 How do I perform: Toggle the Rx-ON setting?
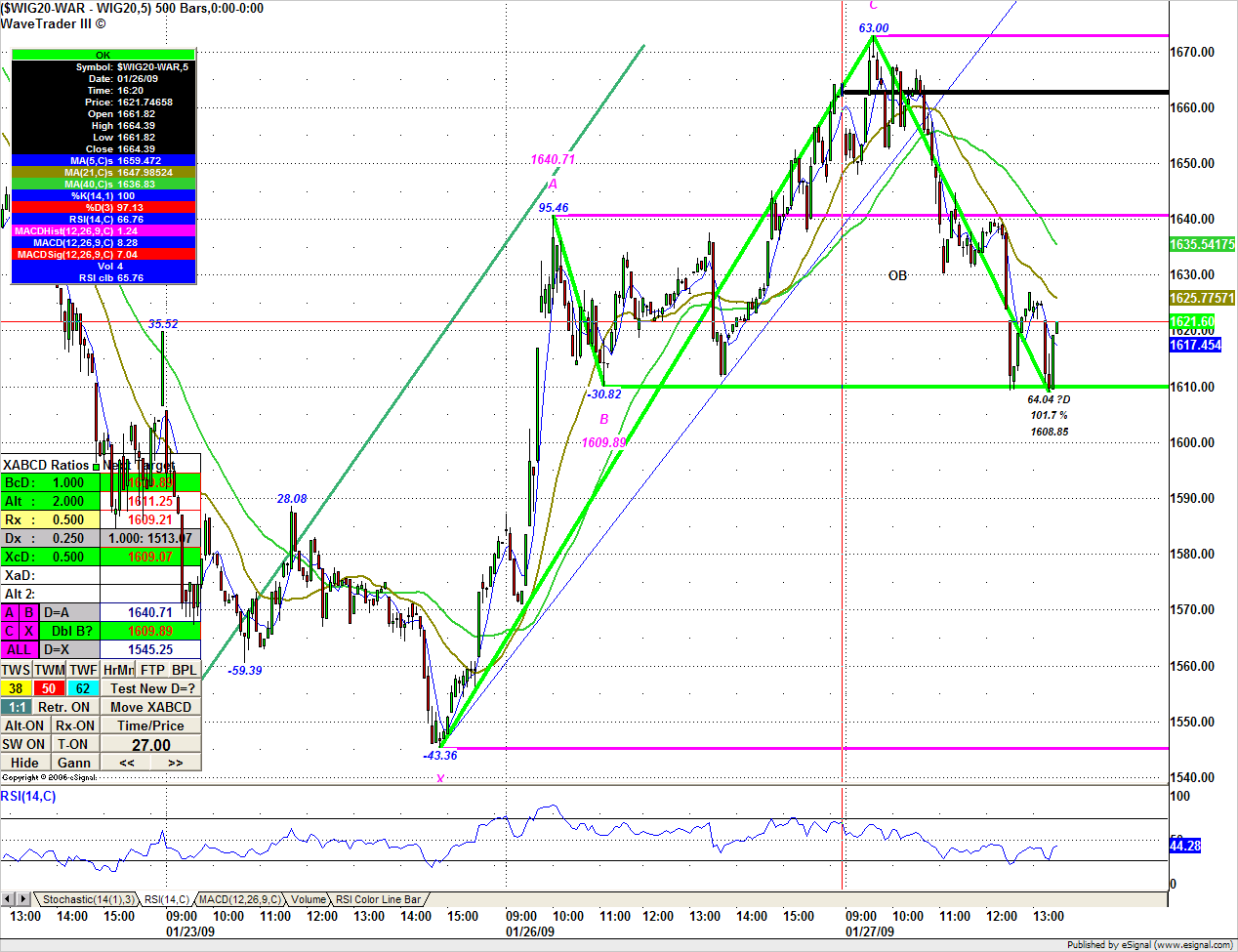pos(75,725)
